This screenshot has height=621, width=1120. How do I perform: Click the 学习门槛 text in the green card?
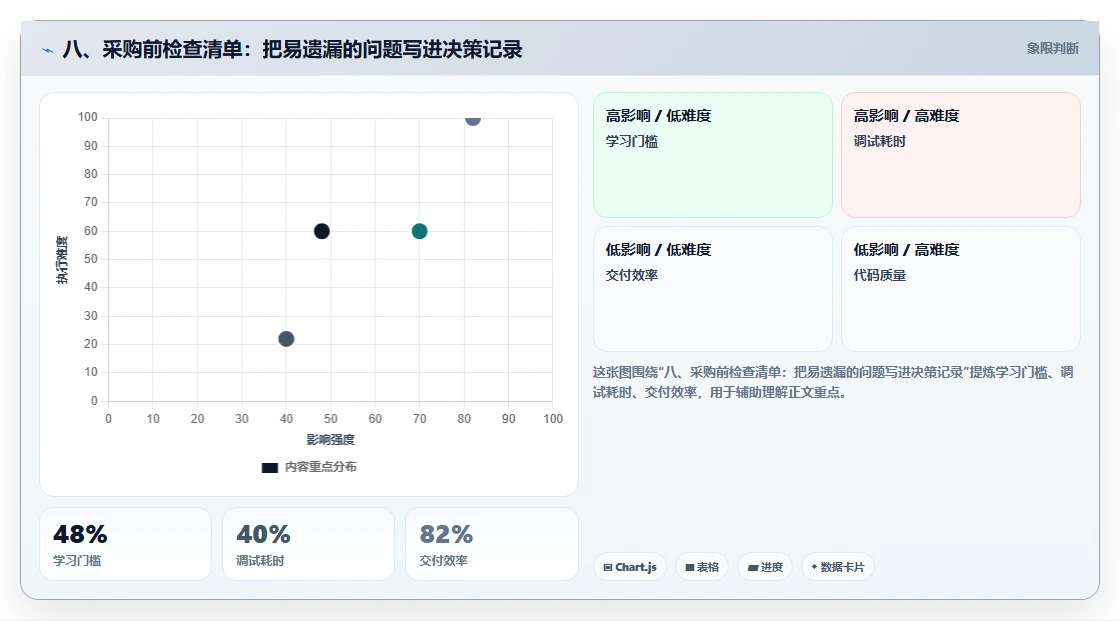tap(631, 141)
